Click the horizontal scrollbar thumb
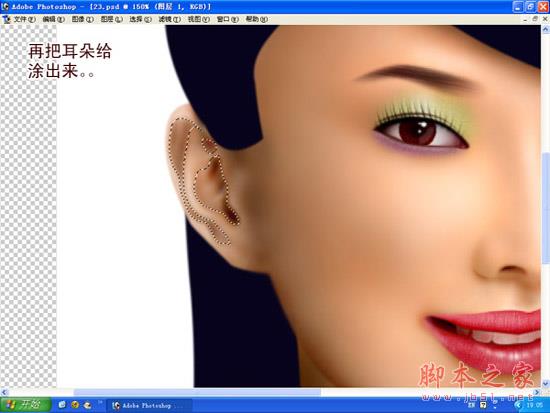This screenshot has width=550, height=413. (197, 392)
